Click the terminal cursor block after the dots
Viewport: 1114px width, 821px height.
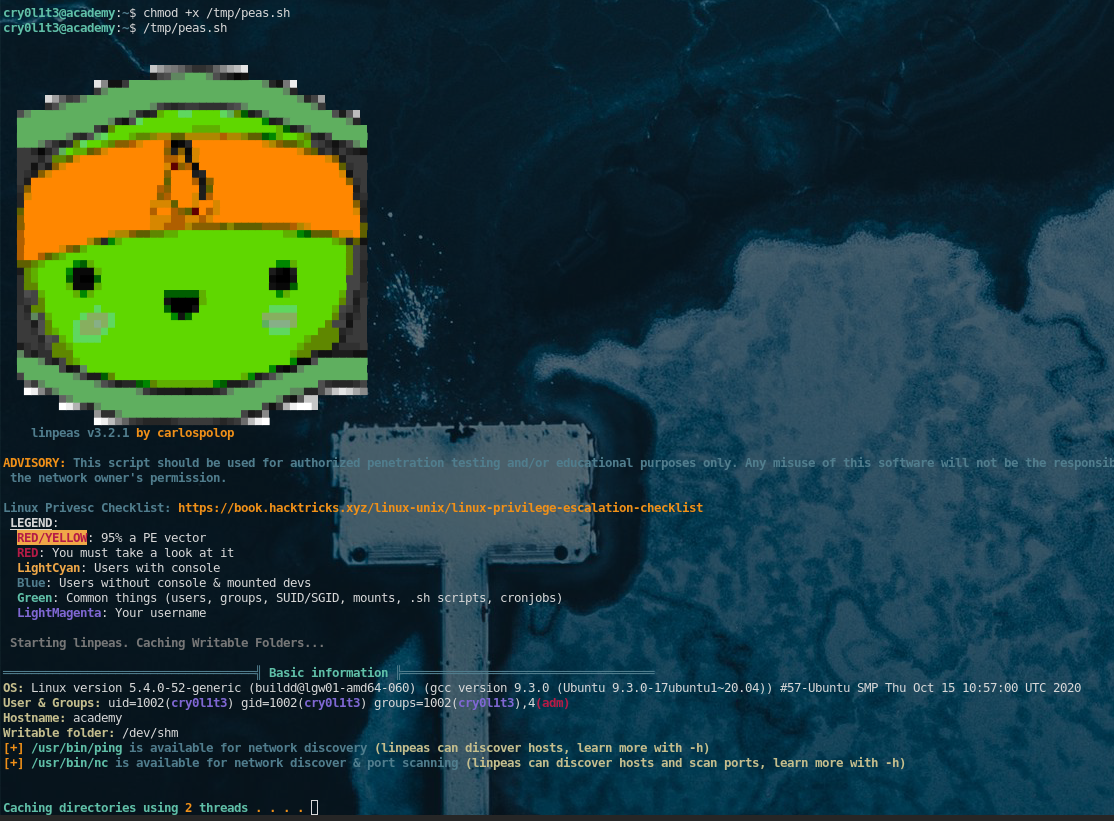314,808
